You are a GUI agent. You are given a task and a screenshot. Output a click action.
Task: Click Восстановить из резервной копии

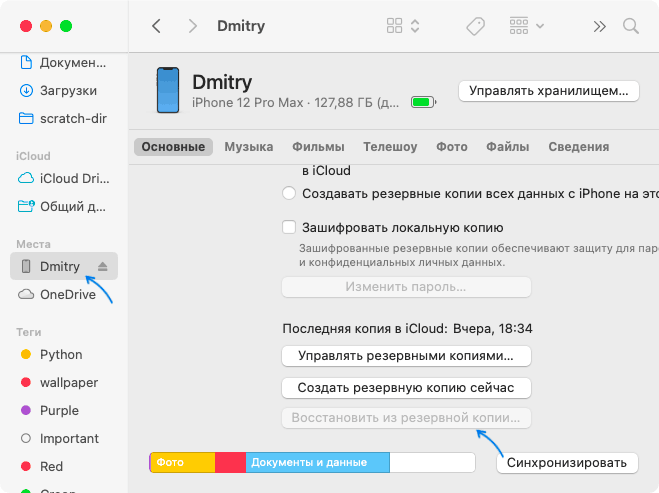point(406,418)
